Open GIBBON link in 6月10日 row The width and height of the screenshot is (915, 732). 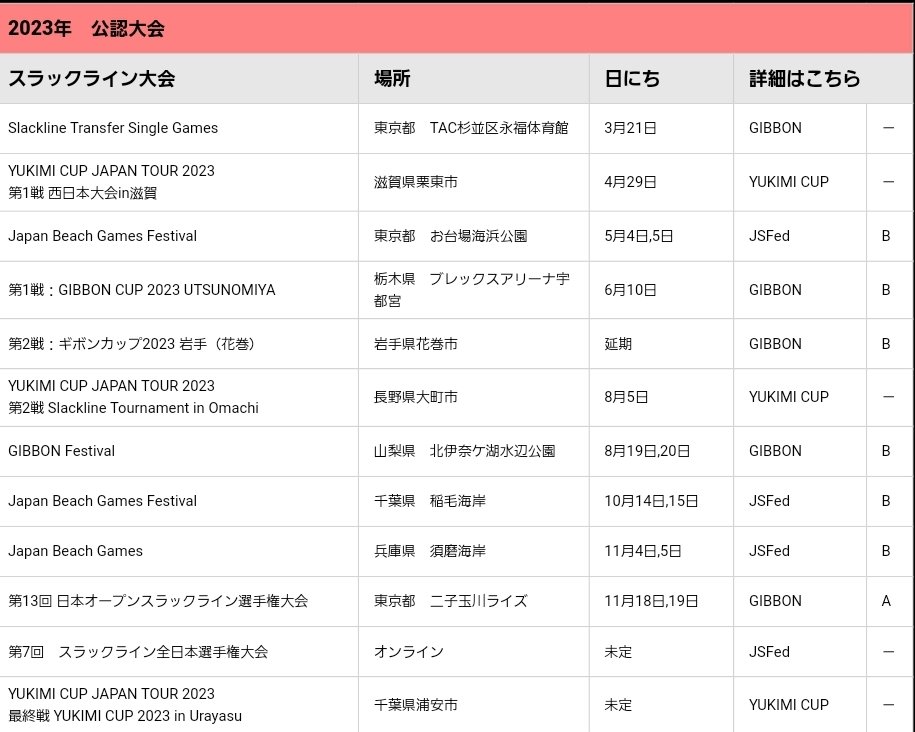(x=775, y=290)
